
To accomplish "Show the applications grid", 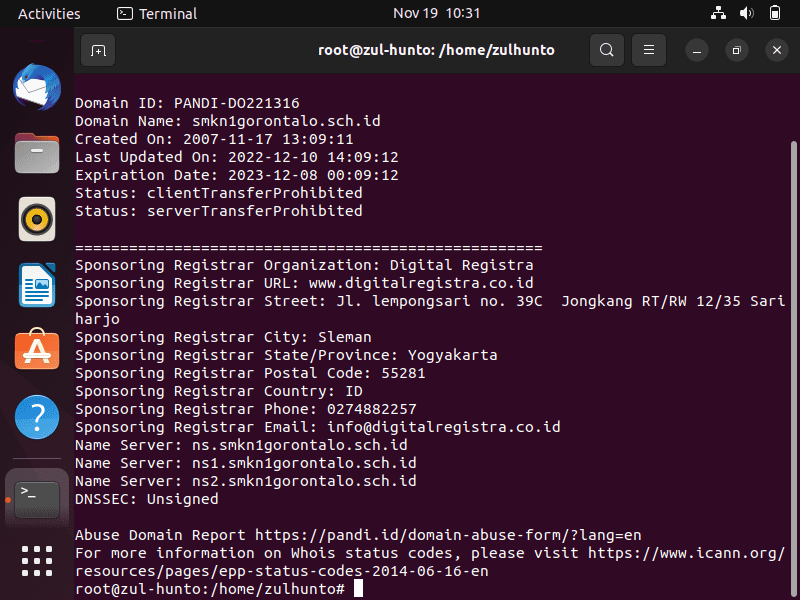I will tap(37, 561).
